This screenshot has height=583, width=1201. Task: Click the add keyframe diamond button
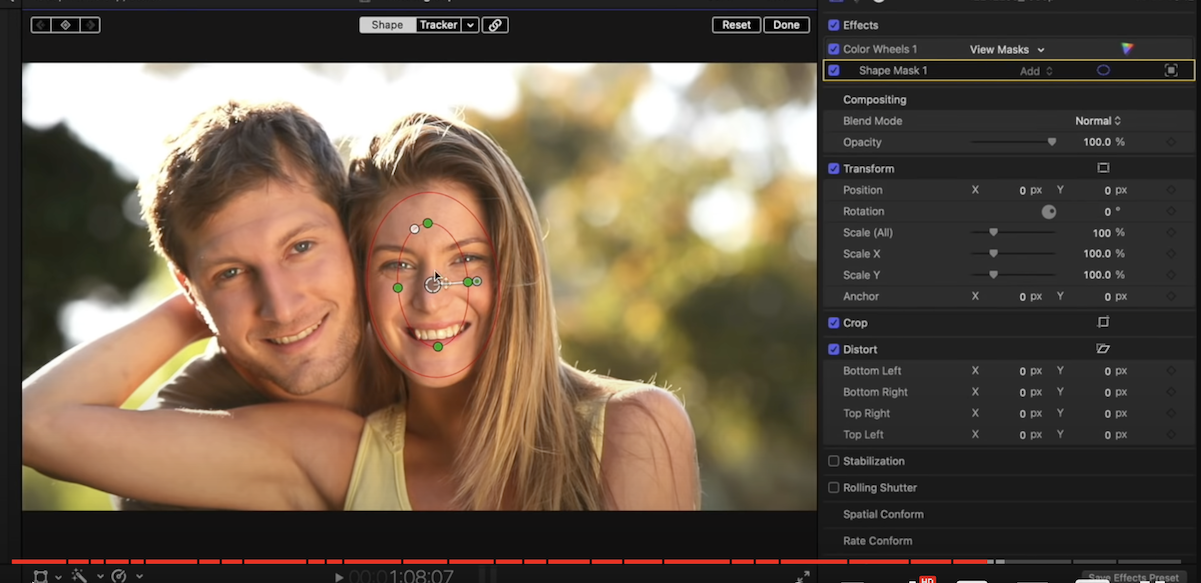(65, 25)
